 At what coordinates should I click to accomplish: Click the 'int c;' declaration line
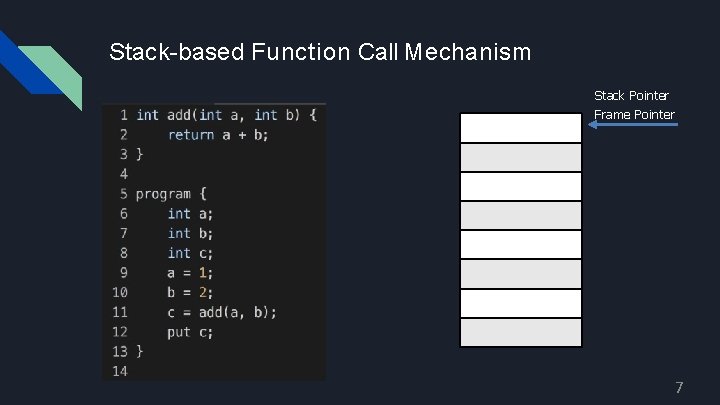190,252
